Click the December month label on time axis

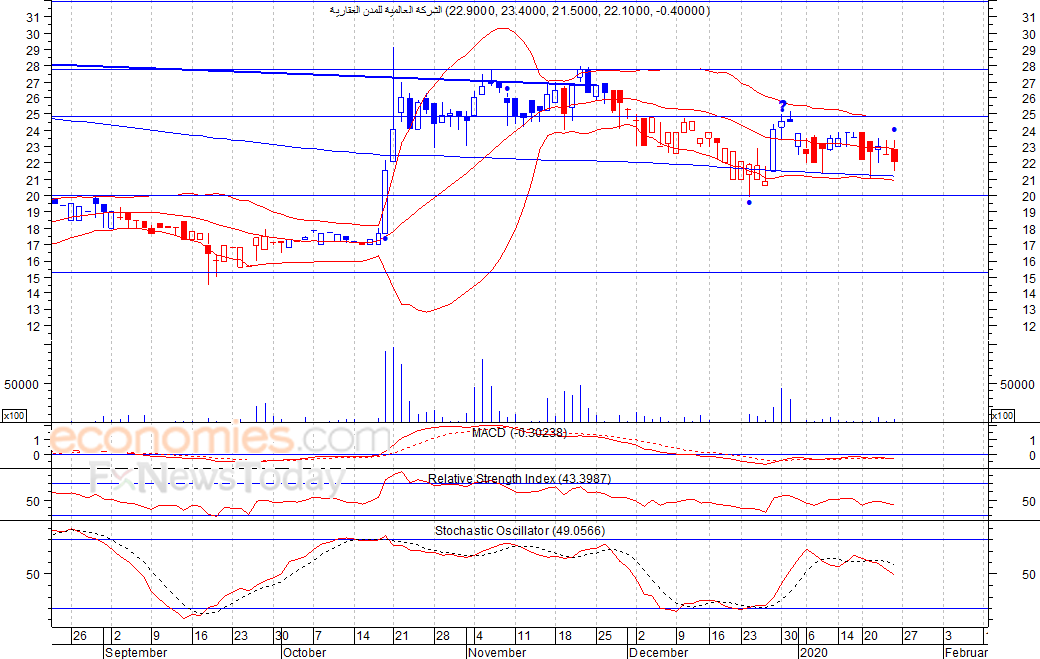659,652
